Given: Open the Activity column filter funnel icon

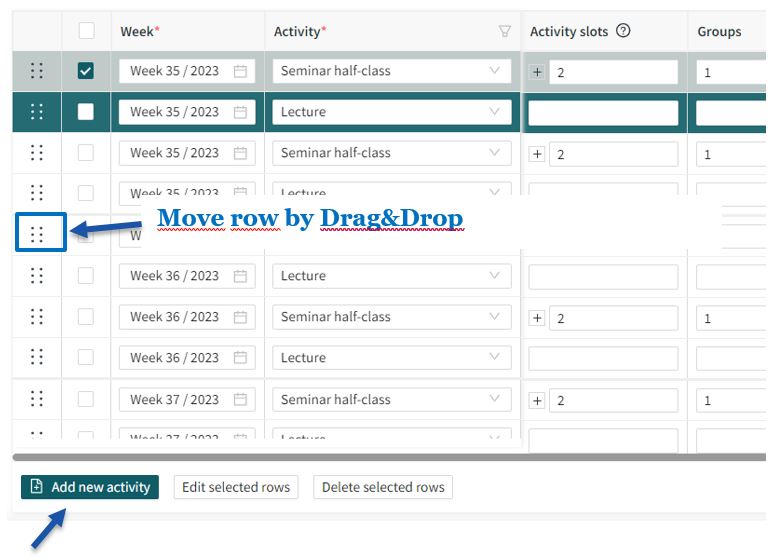Looking at the screenshot, I should point(505,31).
